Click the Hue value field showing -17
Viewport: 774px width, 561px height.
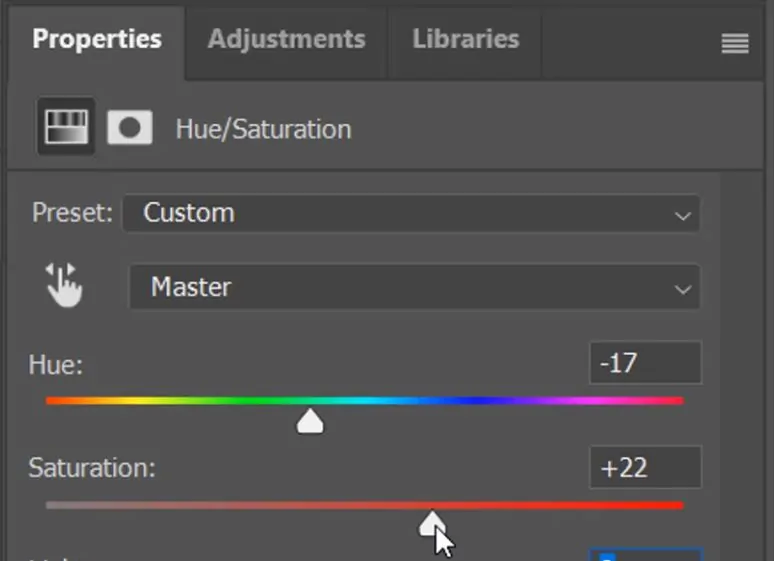(646, 363)
